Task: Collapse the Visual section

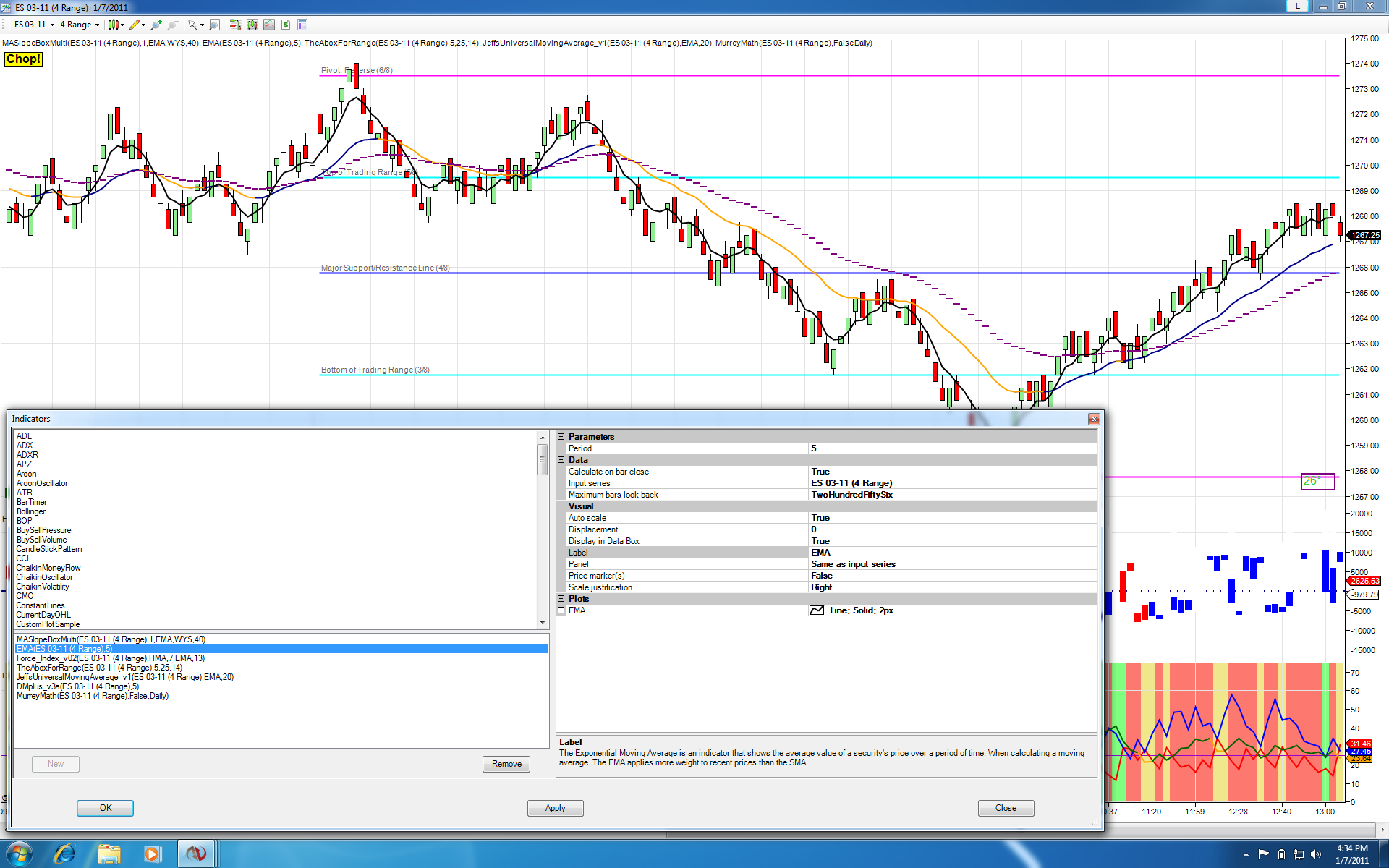Action: point(561,506)
